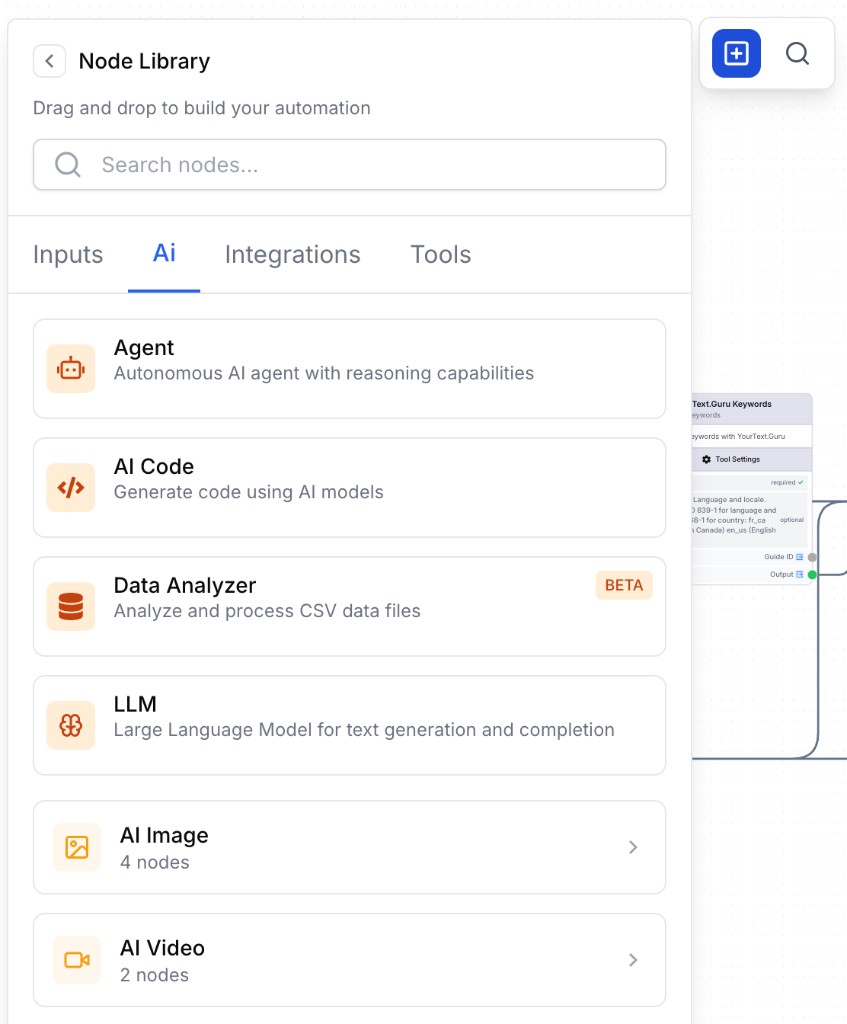Click the green Output connector dot
This screenshot has width=847, height=1024.
tap(812, 575)
